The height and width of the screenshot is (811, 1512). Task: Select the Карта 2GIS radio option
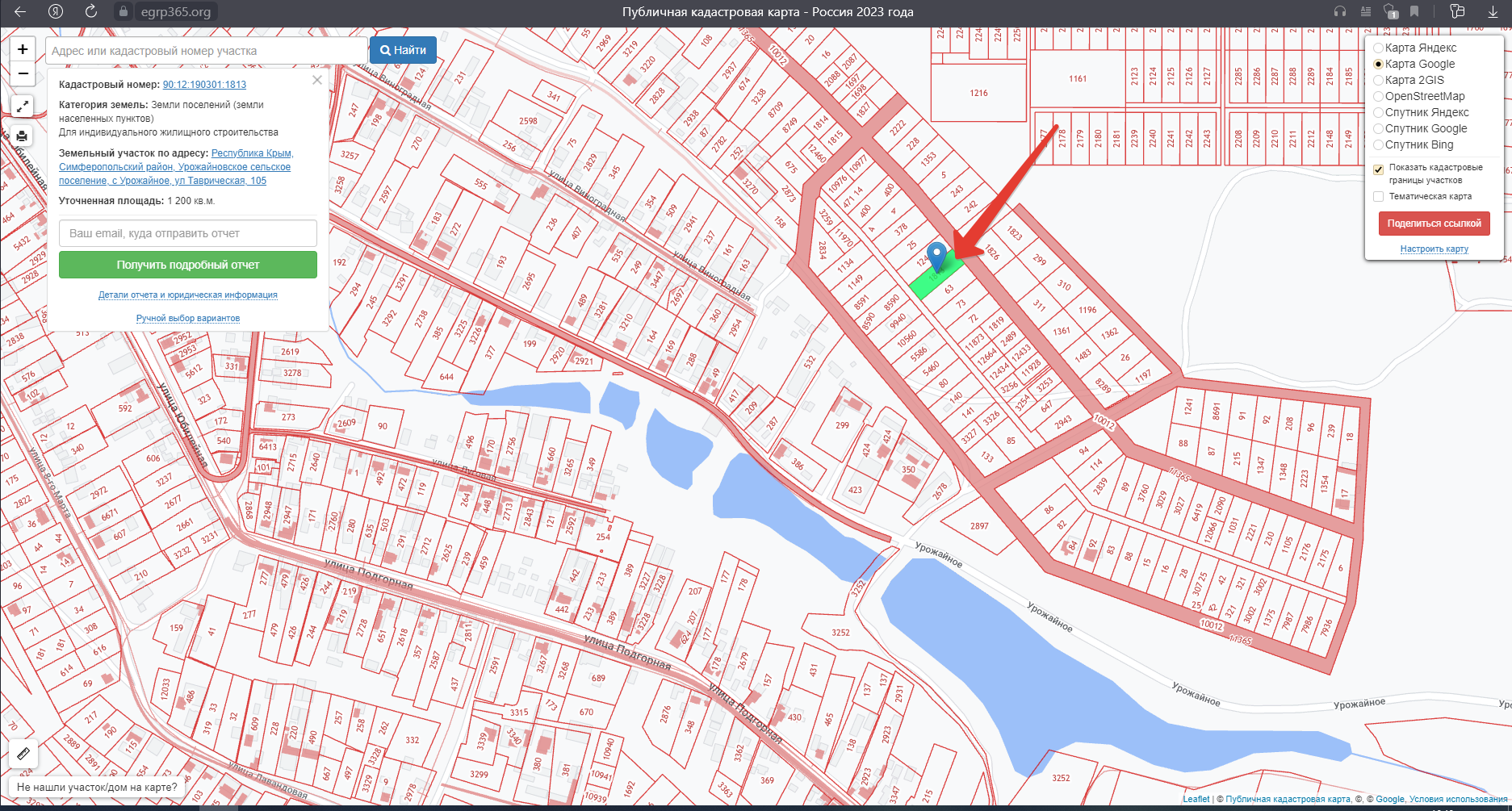(1379, 80)
